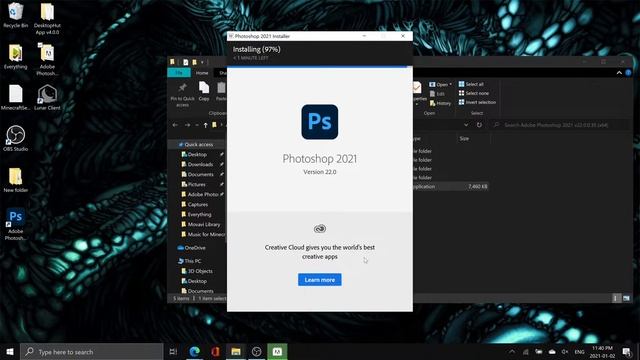Select the New folder desktop icon
640x360 pixels.
click(x=16, y=180)
